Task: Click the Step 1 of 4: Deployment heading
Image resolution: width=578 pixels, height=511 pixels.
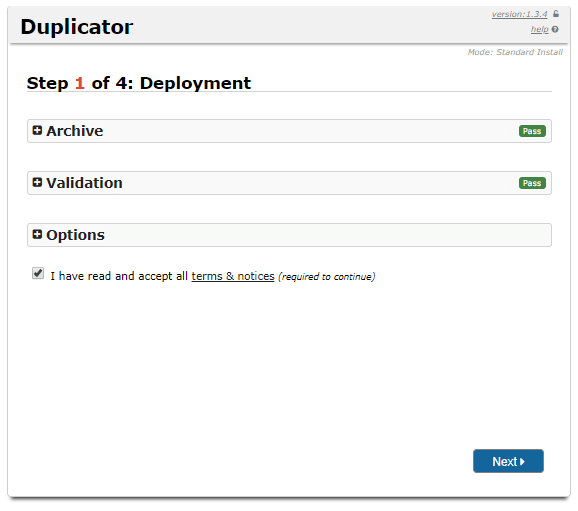Action: point(139,83)
